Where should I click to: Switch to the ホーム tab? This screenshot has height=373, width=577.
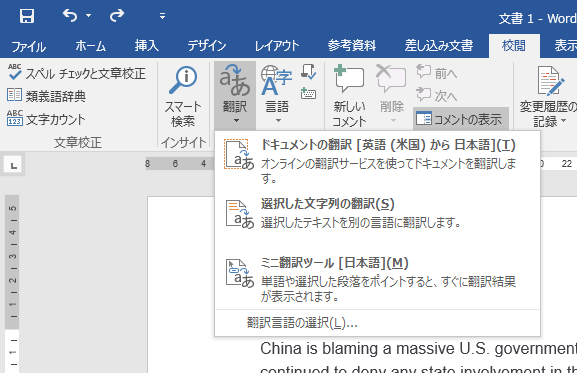click(91, 46)
